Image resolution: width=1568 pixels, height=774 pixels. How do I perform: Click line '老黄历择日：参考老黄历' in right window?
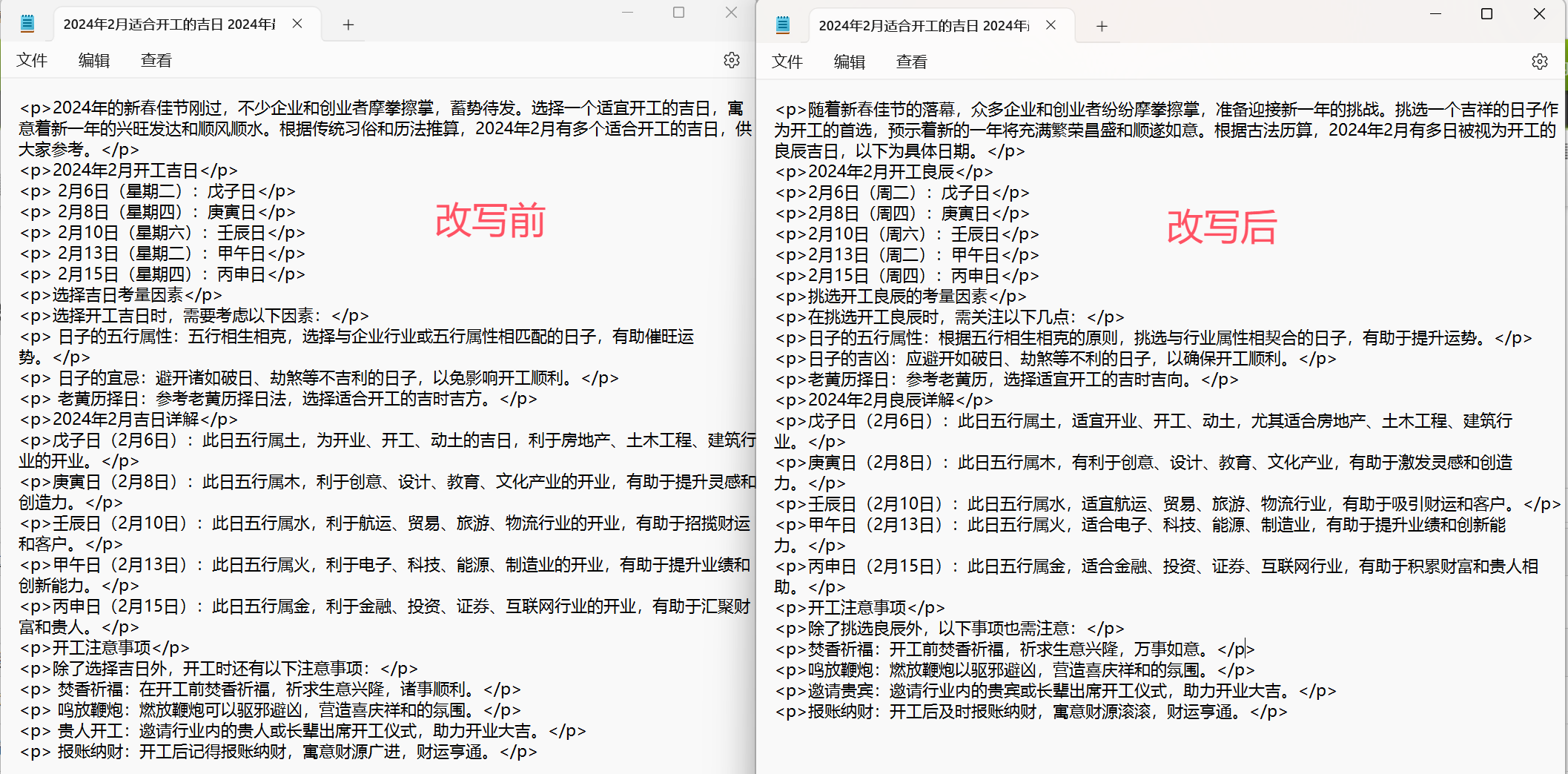click(1007, 380)
